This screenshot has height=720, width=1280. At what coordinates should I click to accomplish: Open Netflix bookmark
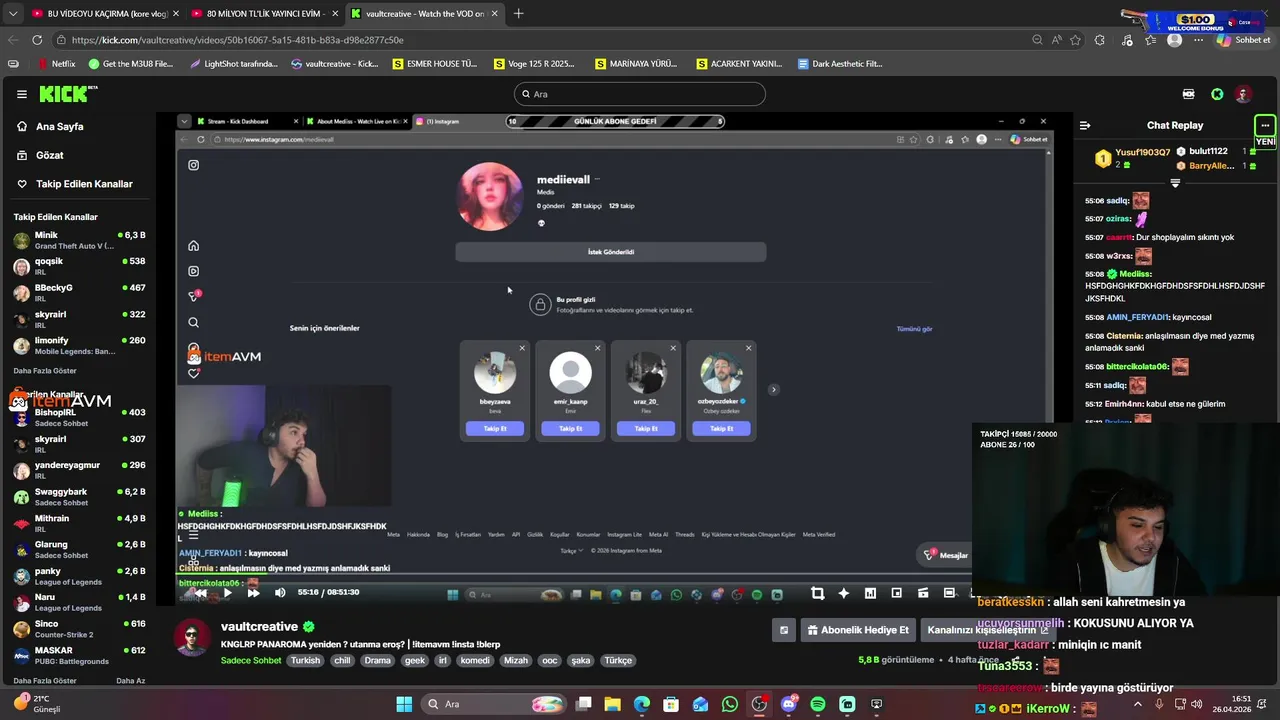pos(56,64)
